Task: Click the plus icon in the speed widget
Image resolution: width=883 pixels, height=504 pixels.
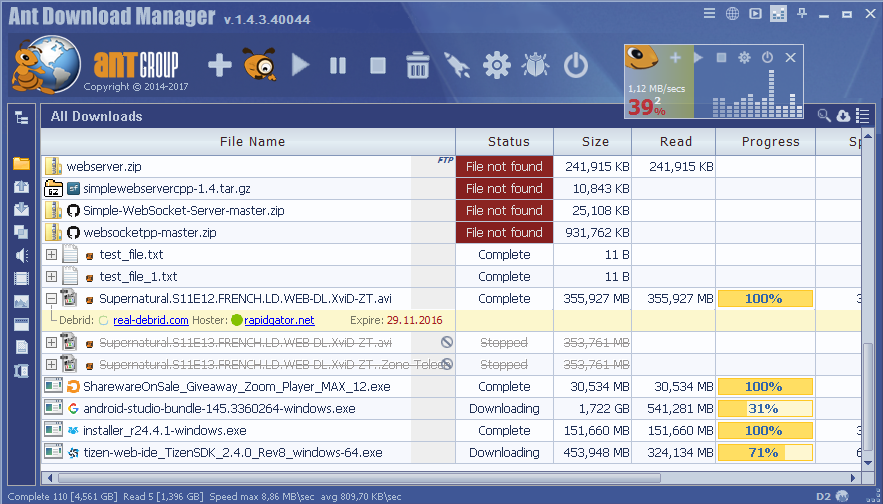Action: (675, 57)
